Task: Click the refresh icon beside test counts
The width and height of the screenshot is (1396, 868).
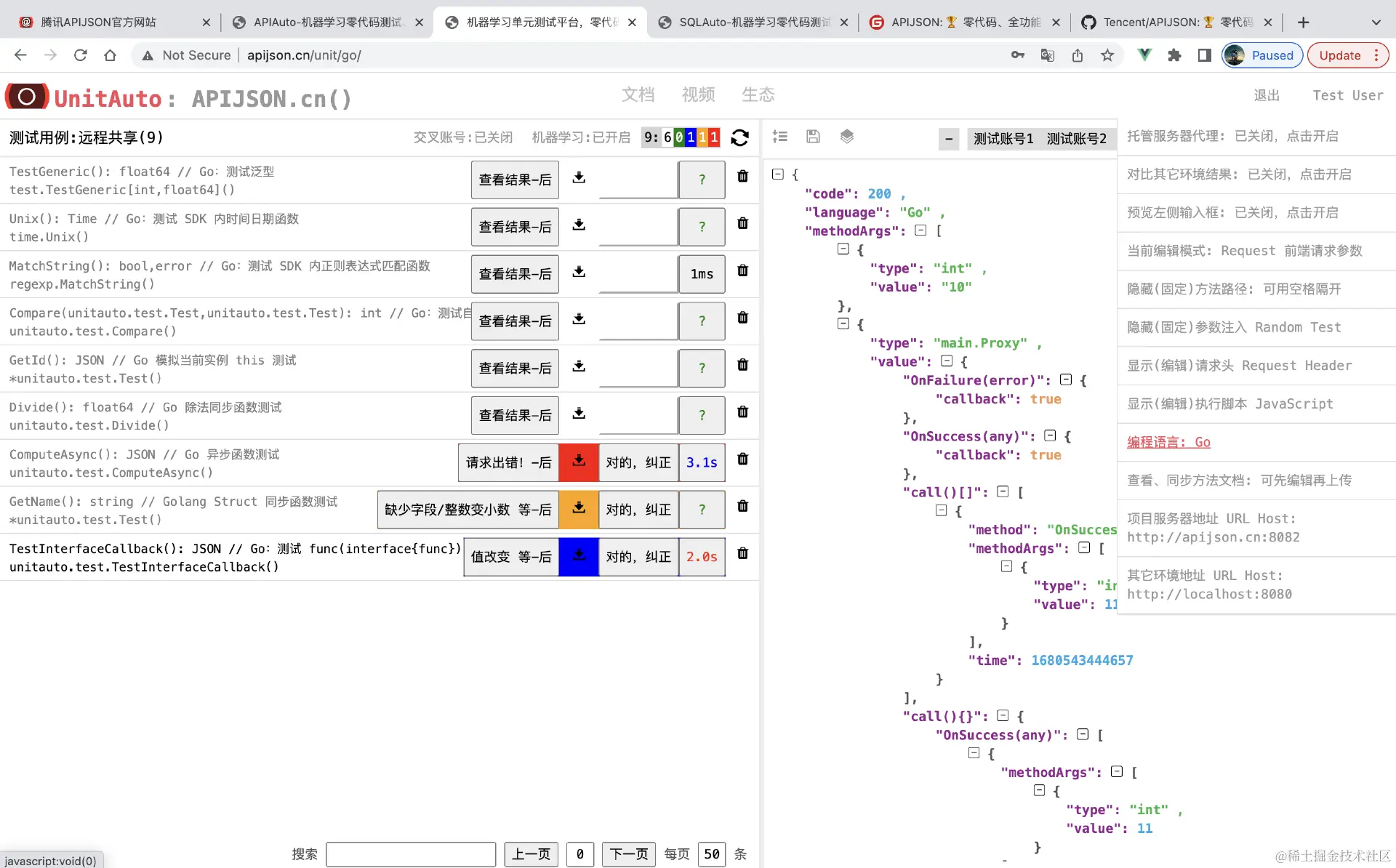Action: (x=739, y=137)
